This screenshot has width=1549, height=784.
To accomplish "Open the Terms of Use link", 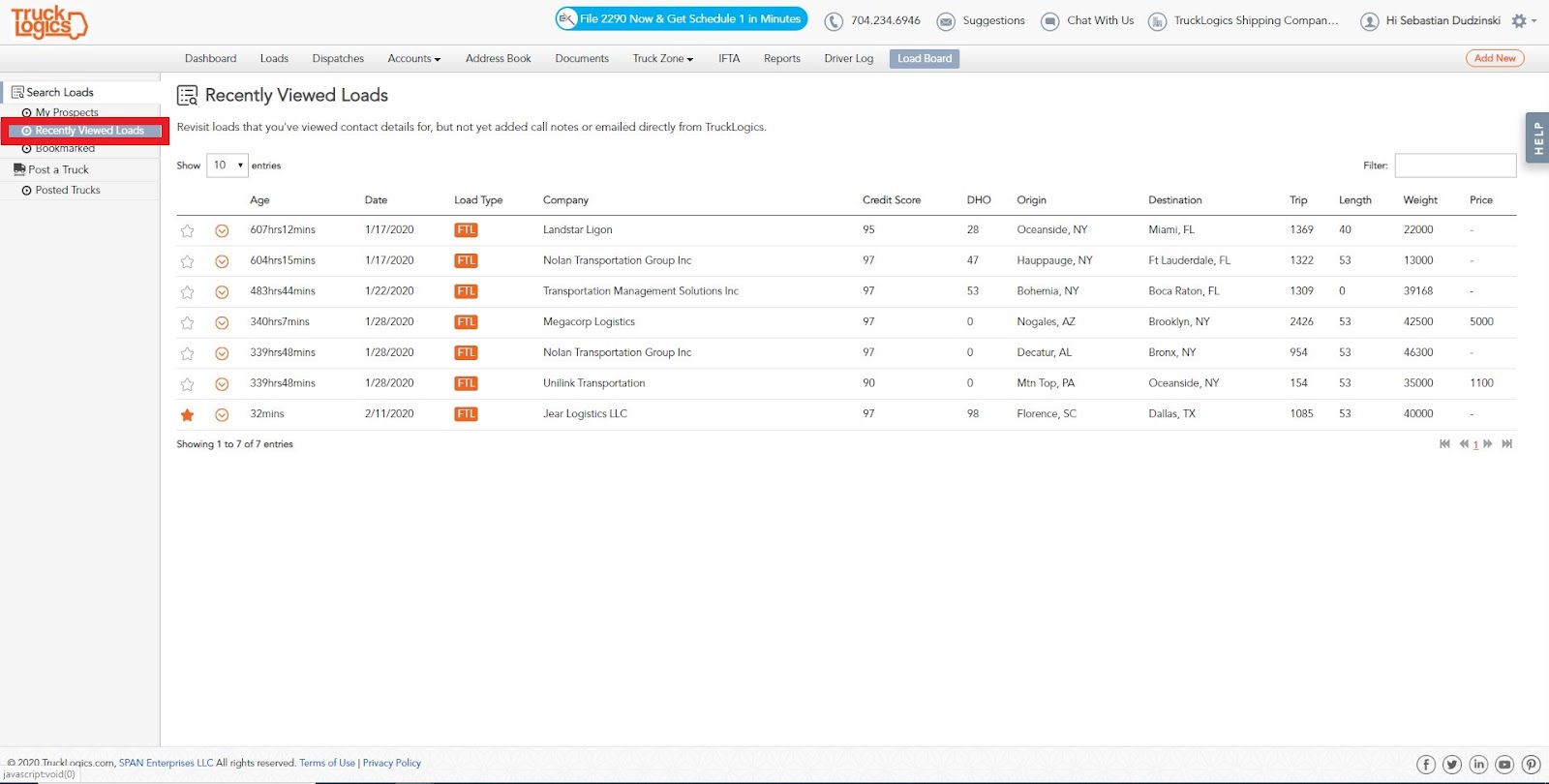I will click(327, 763).
